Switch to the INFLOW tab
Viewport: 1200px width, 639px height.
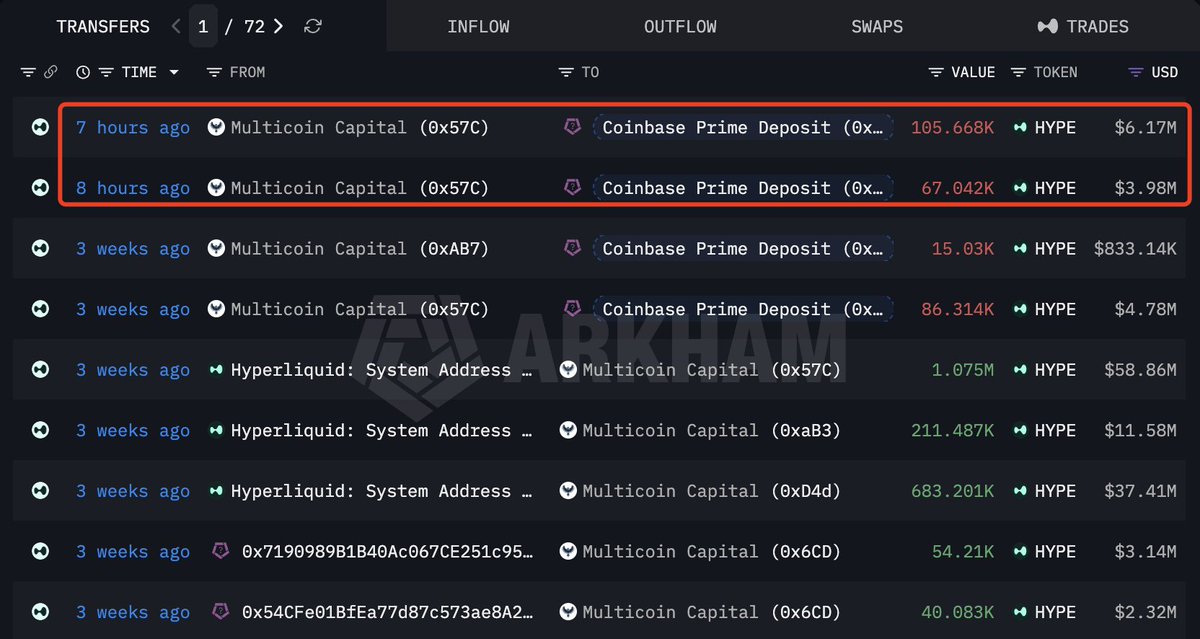[x=478, y=27]
